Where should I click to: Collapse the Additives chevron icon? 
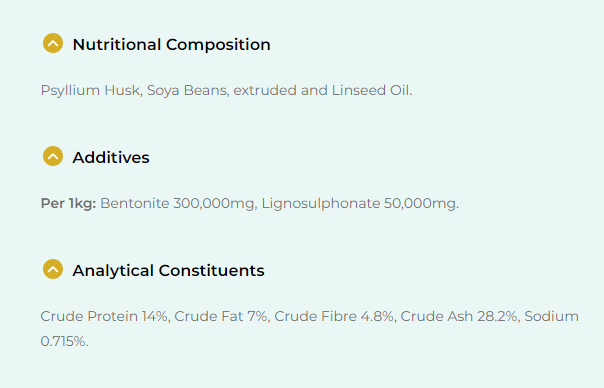[x=53, y=156]
